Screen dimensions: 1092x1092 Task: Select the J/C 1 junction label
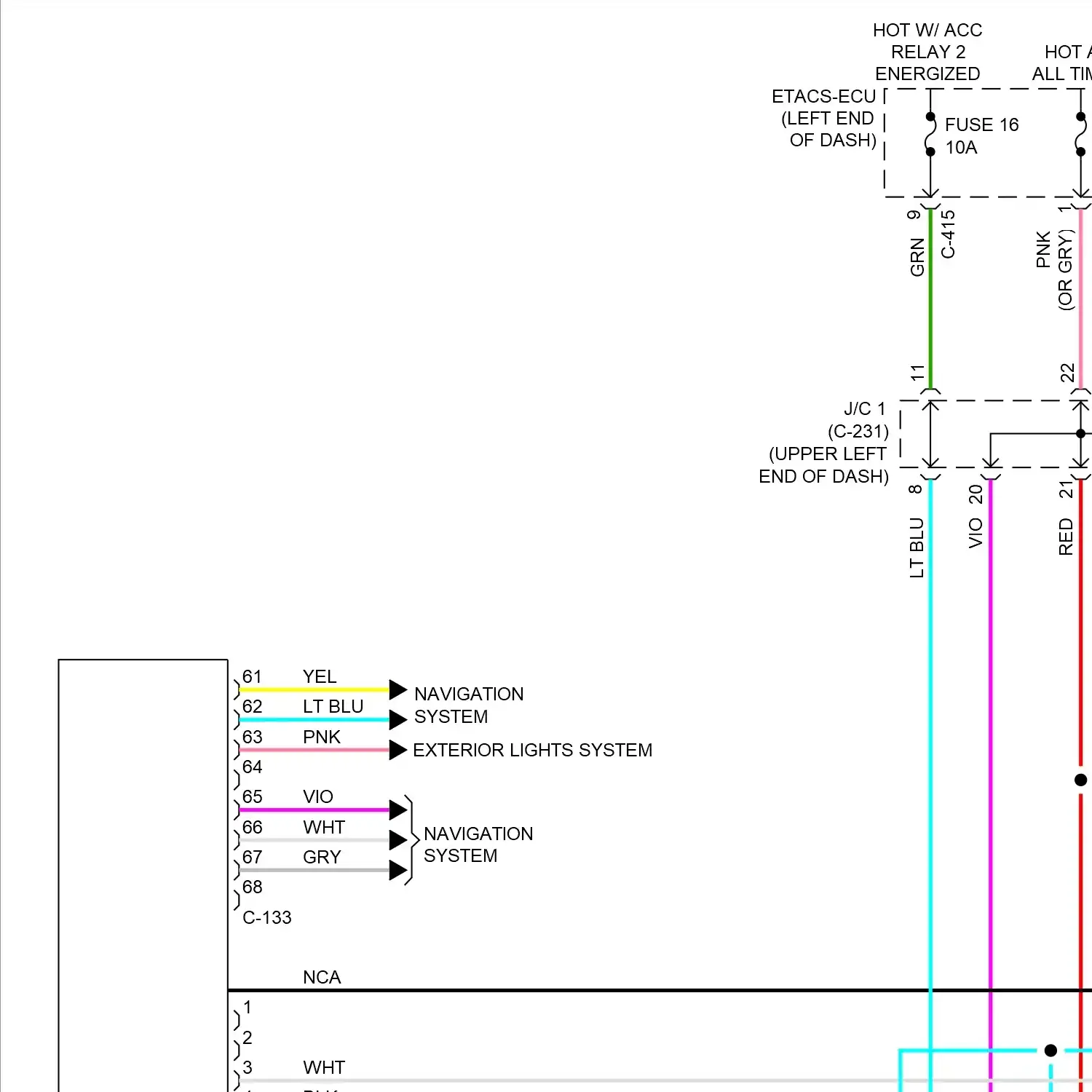865,409
